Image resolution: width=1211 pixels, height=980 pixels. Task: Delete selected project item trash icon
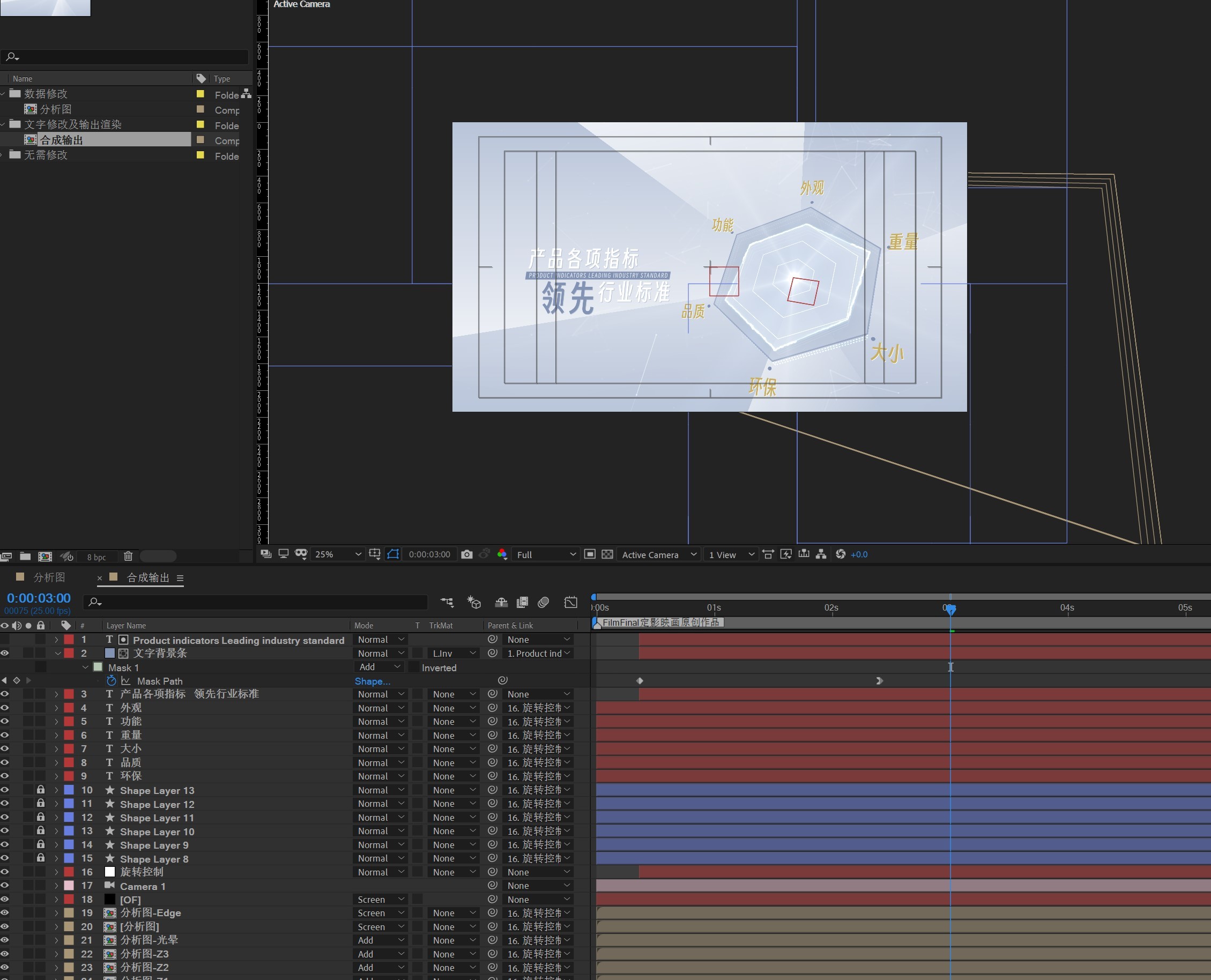[128, 556]
